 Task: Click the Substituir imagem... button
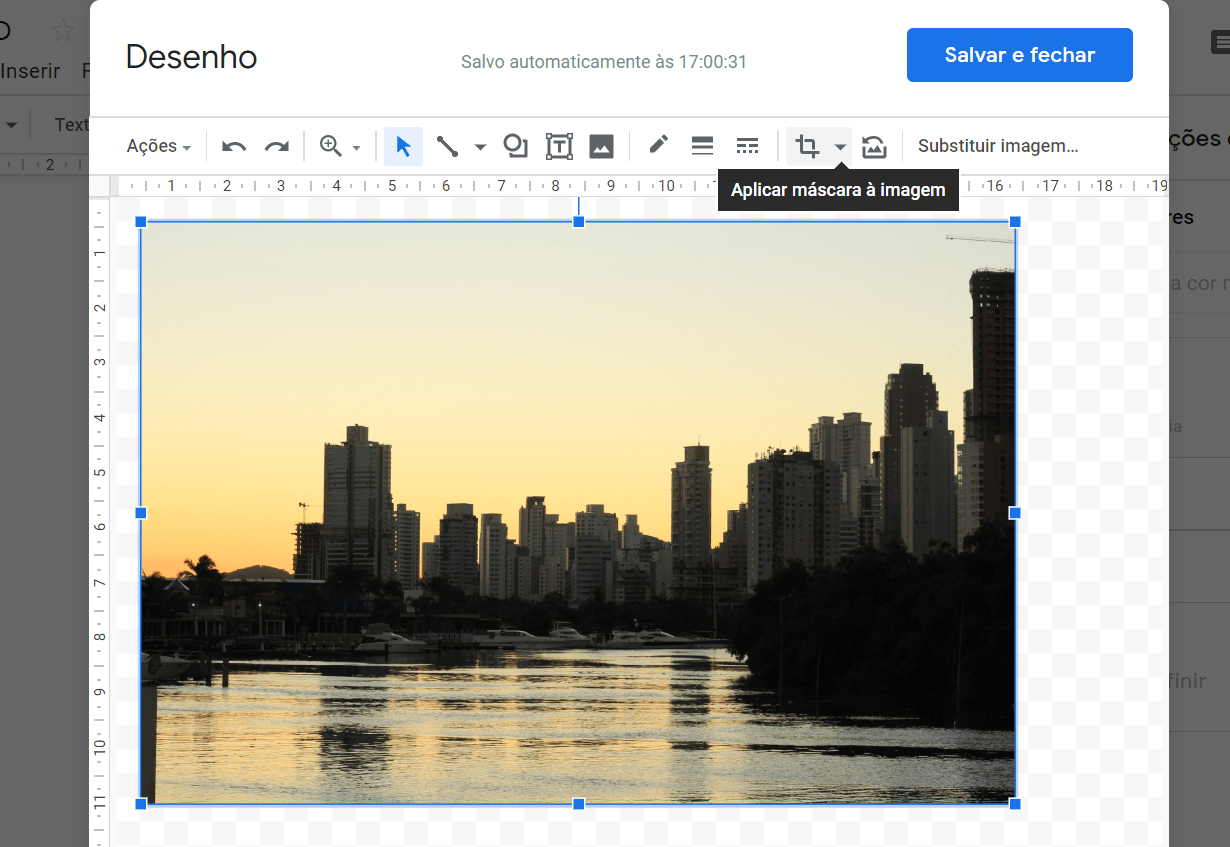[x=997, y=146]
